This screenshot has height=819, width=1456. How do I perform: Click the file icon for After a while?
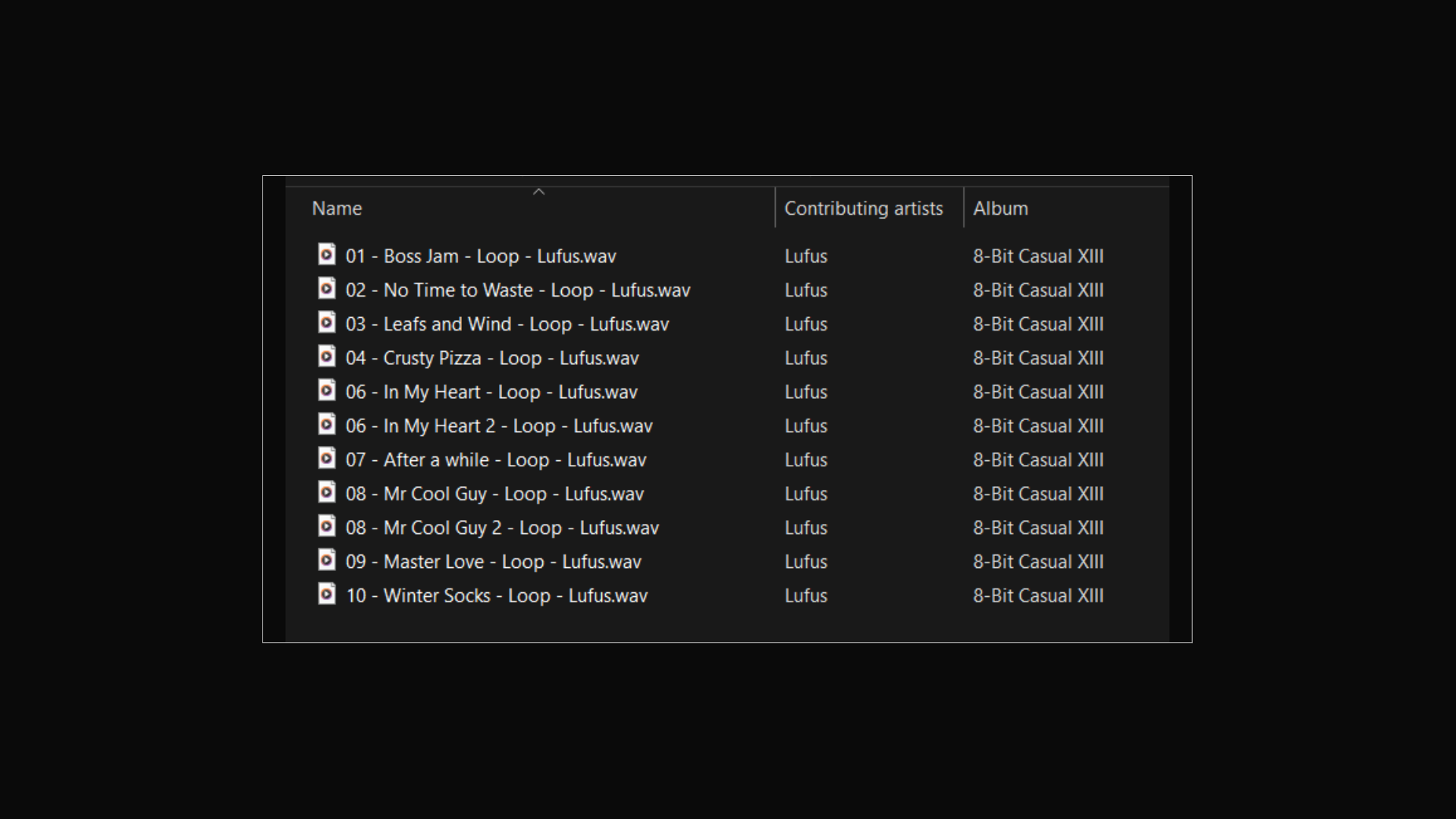(326, 459)
